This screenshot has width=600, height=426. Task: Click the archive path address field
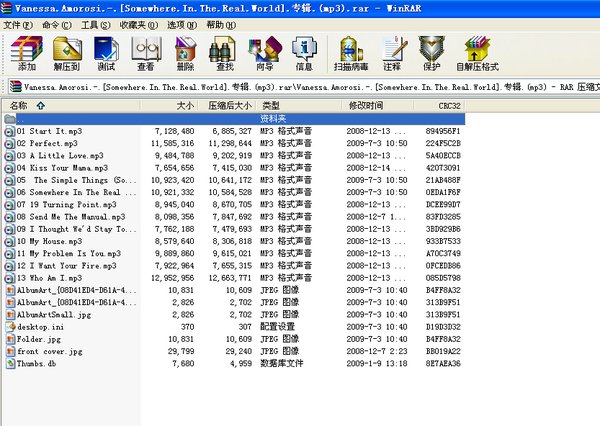[304, 87]
